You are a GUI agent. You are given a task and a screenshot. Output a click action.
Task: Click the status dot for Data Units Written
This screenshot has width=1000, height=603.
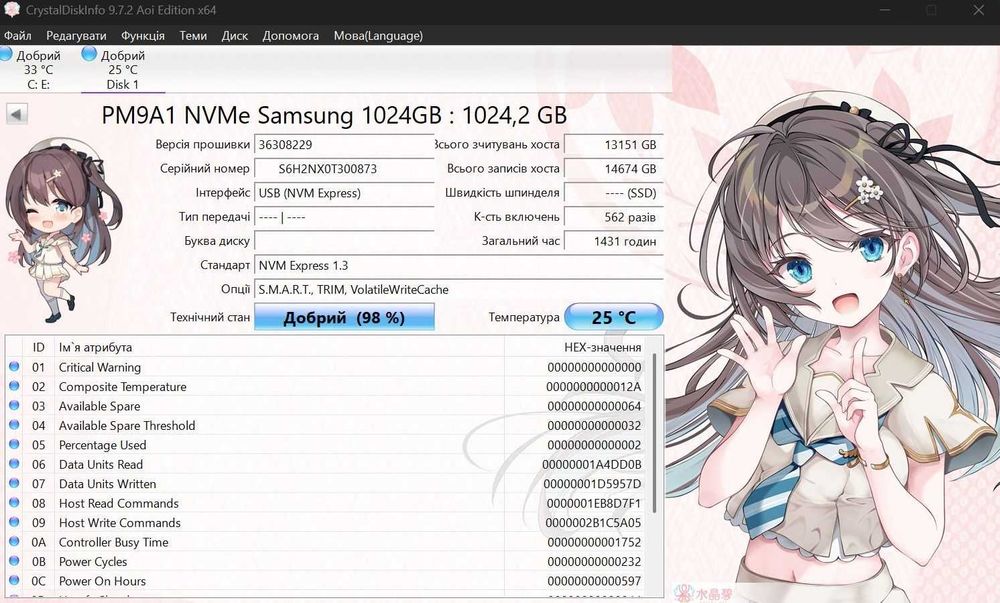point(14,483)
